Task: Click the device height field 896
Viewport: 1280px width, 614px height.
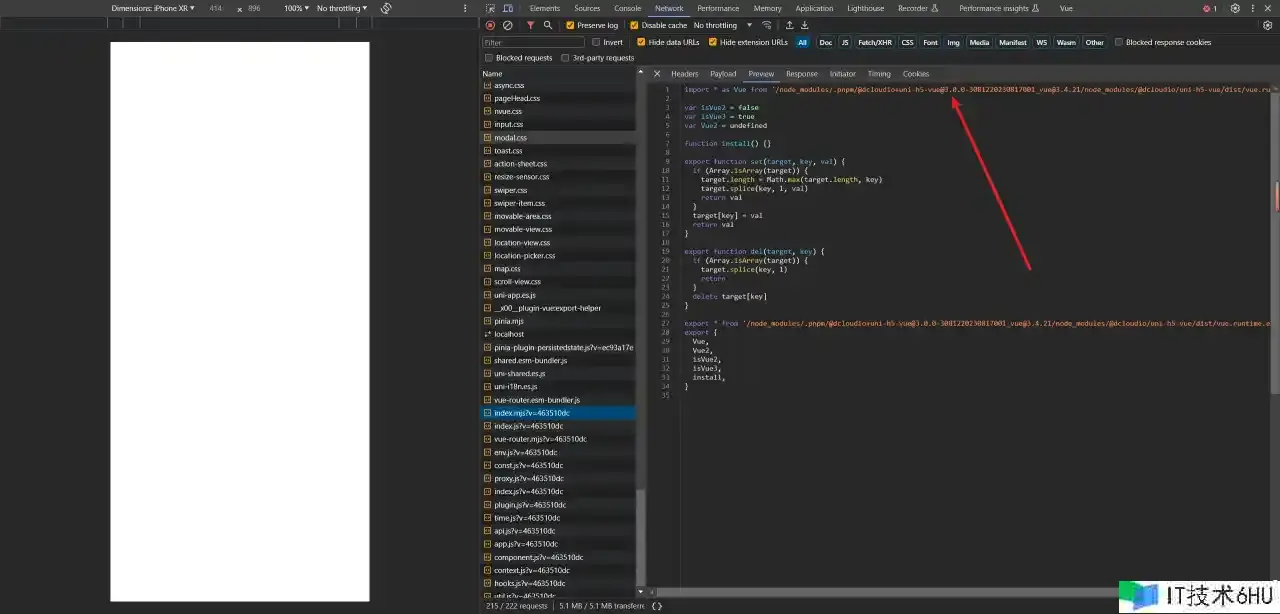Action: 254,8
